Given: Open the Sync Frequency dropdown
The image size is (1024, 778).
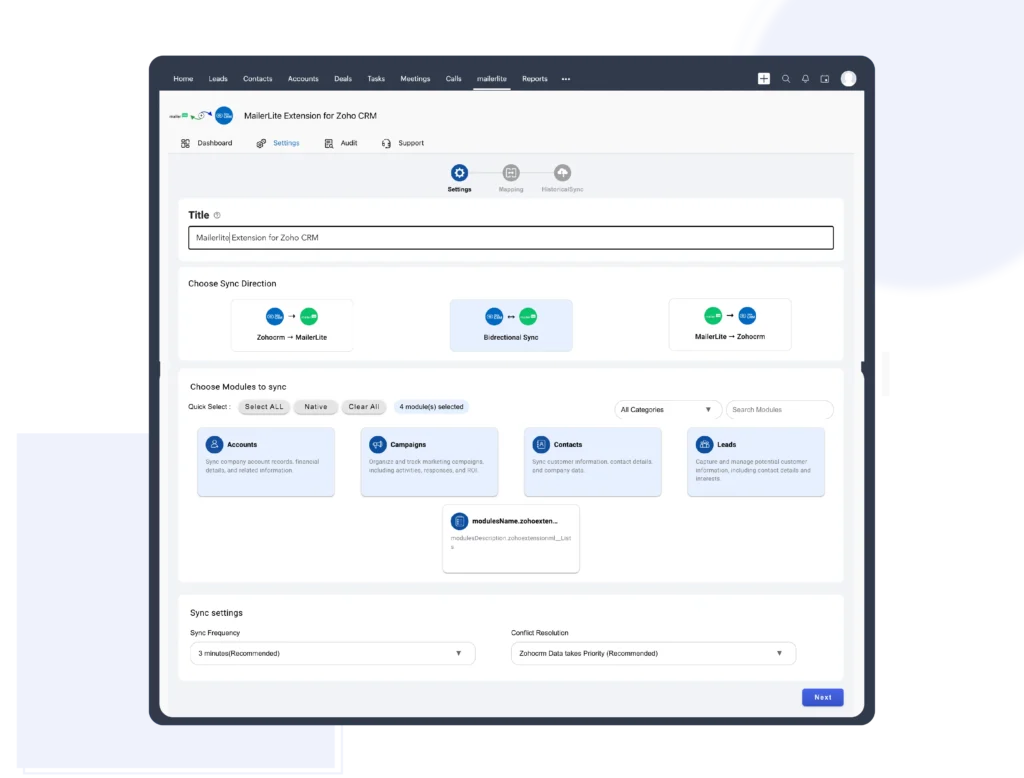Looking at the screenshot, I should pos(332,653).
